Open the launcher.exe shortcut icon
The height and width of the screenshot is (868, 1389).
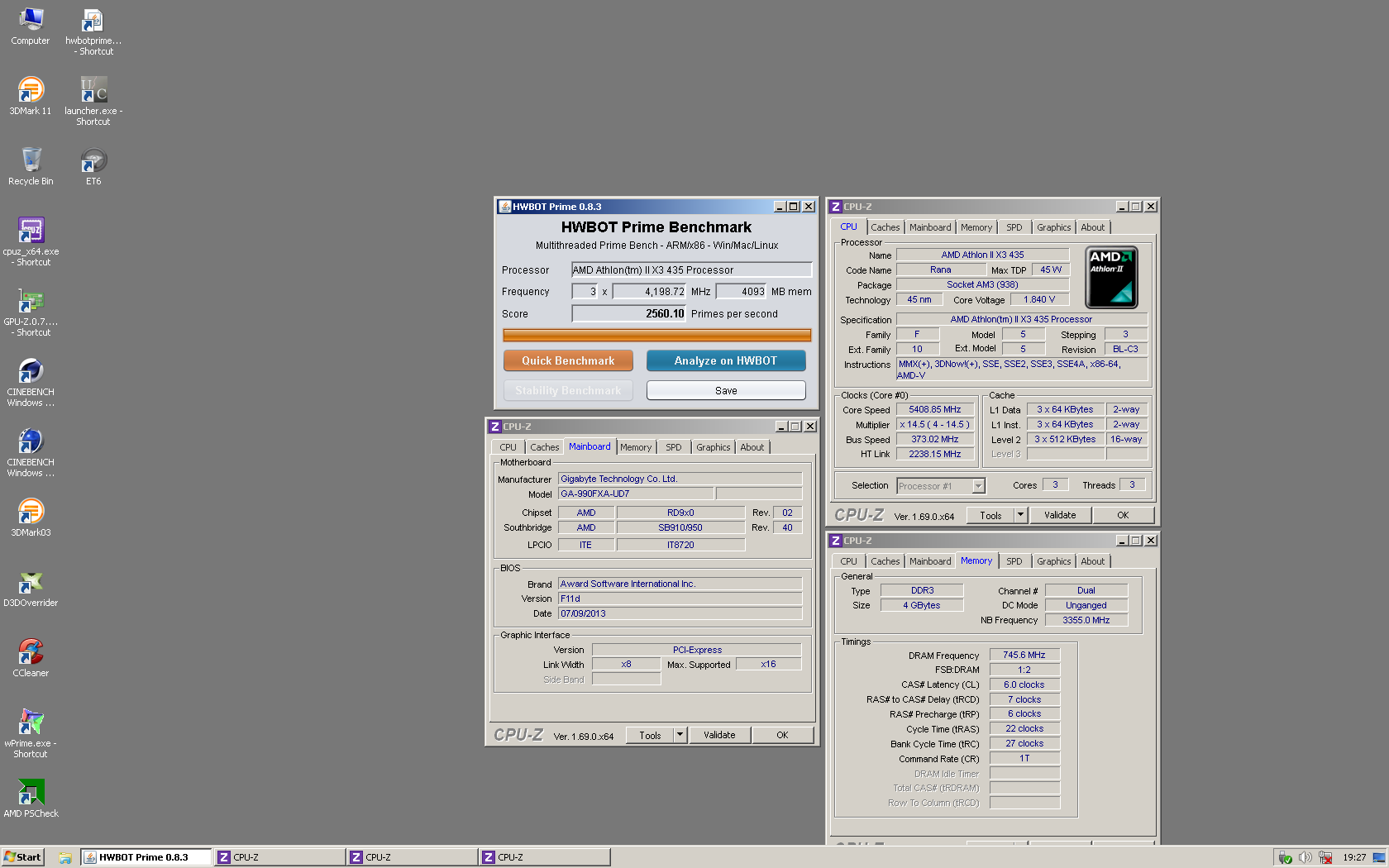tap(93, 101)
